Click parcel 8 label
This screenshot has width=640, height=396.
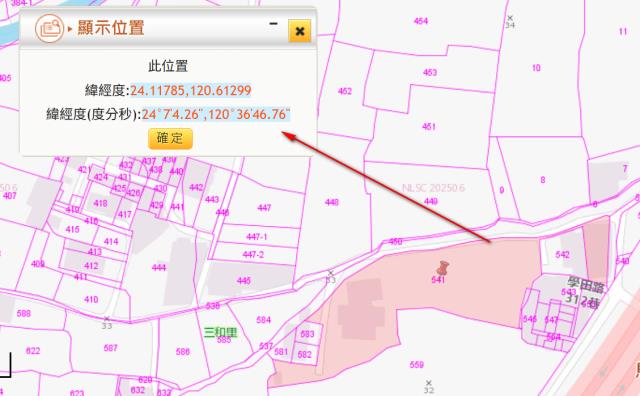(542, 180)
